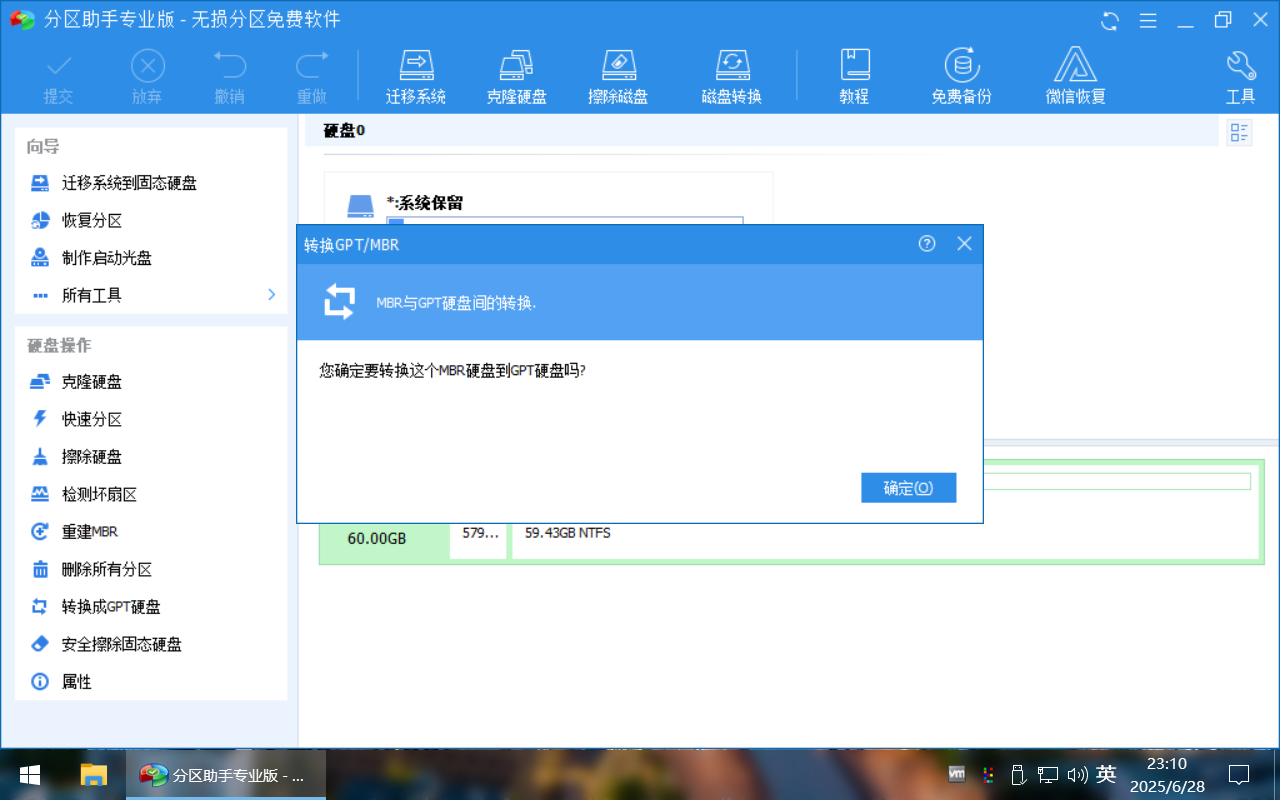The width and height of the screenshot is (1280, 800).
Task: Open the 迁移系统 migrate system tool
Action: coord(416,77)
